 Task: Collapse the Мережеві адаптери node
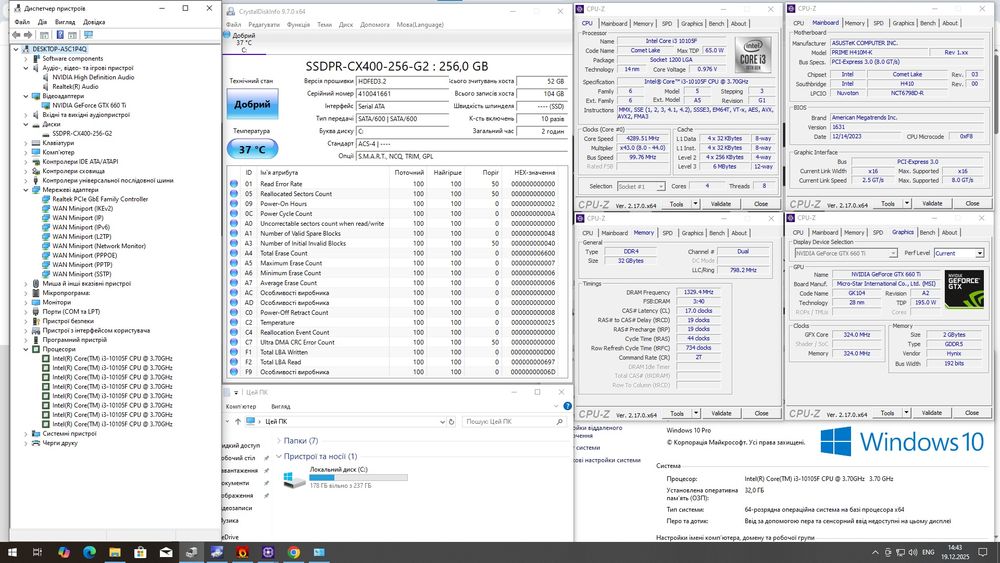tap(26, 190)
